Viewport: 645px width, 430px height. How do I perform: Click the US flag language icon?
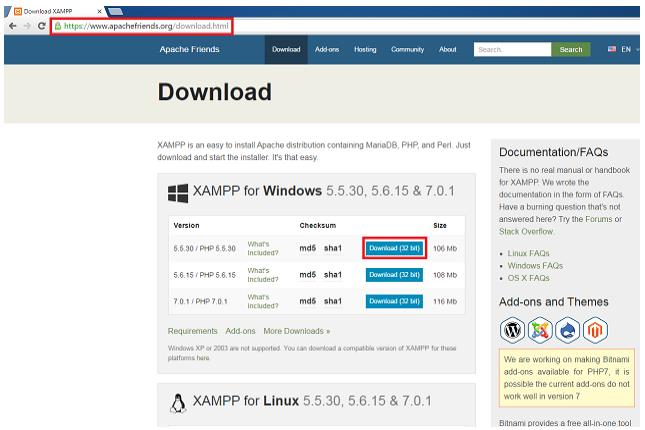coord(612,49)
